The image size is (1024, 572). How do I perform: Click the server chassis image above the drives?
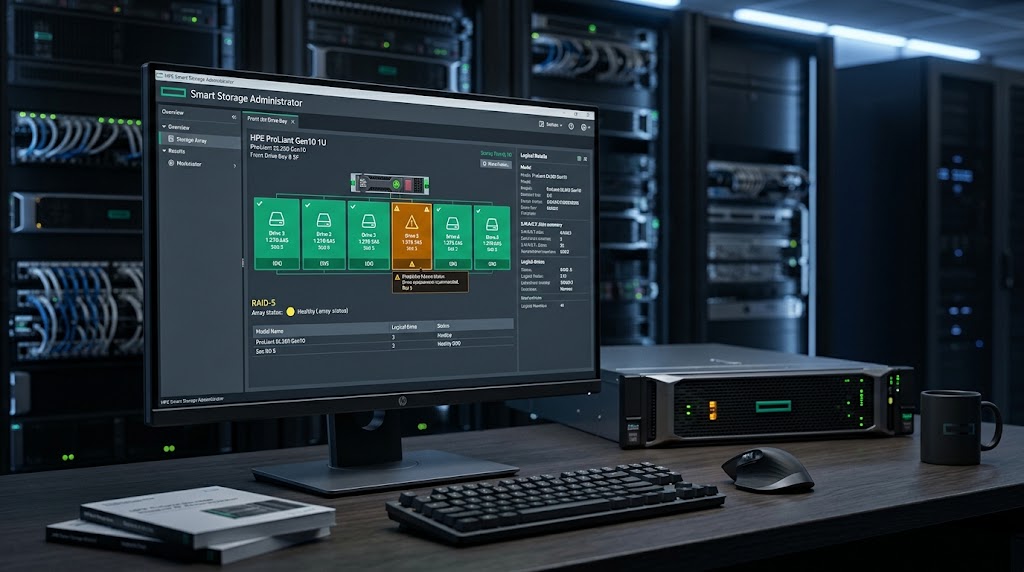389,184
